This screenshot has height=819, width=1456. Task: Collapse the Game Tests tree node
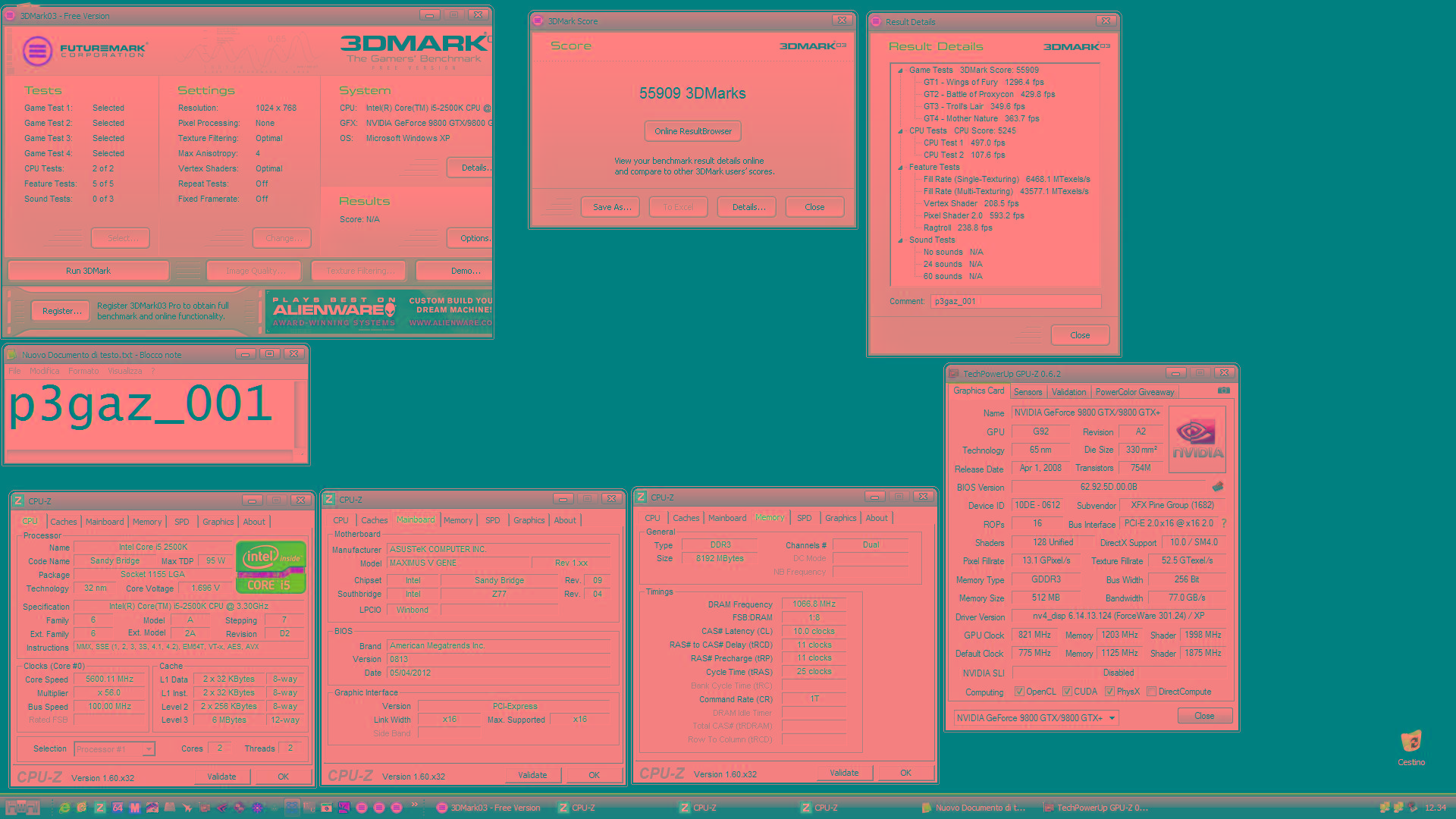pos(900,70)
